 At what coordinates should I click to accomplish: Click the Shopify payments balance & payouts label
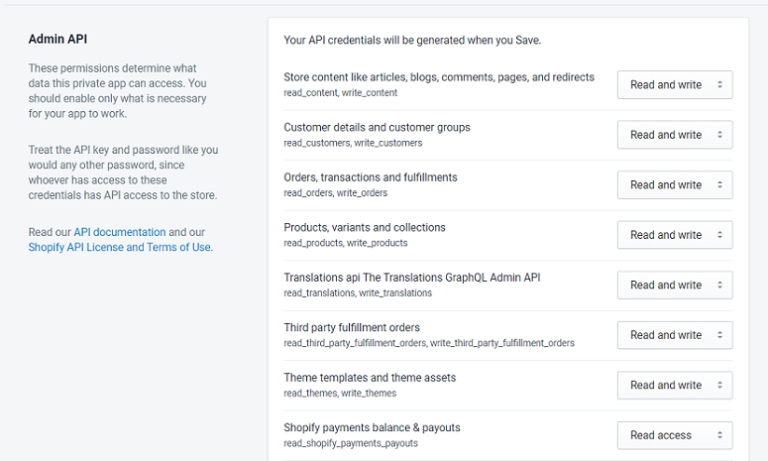pyautogui.click(x=371, y=427)
